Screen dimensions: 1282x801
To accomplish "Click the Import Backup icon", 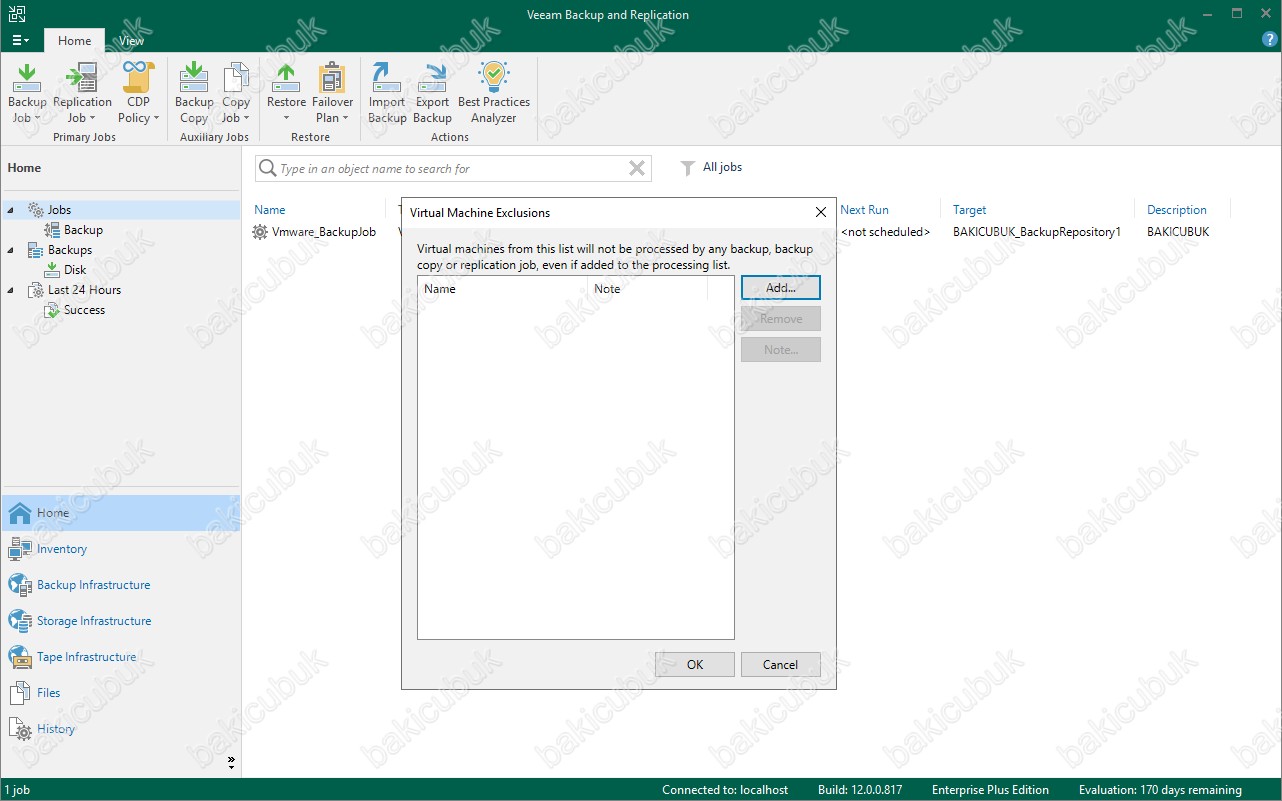I will [387, 76].
